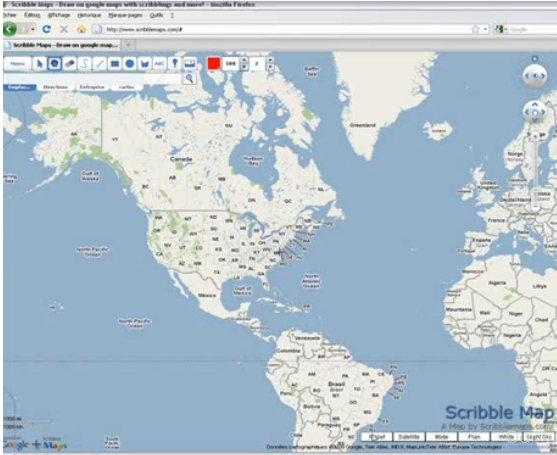This screenshot has width=557, height=455.
Task: Select the image overlay tool
Action: point(190,64)
